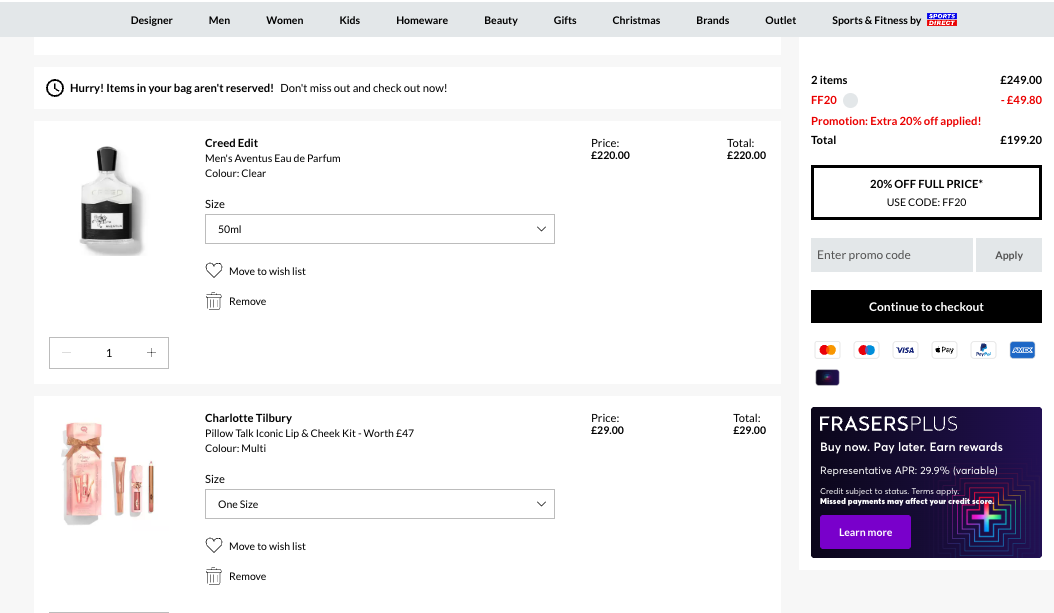The width and height of the screenshot is (1054, 613).
Task: Click Continue to checkout
Action: coord(925,306)
